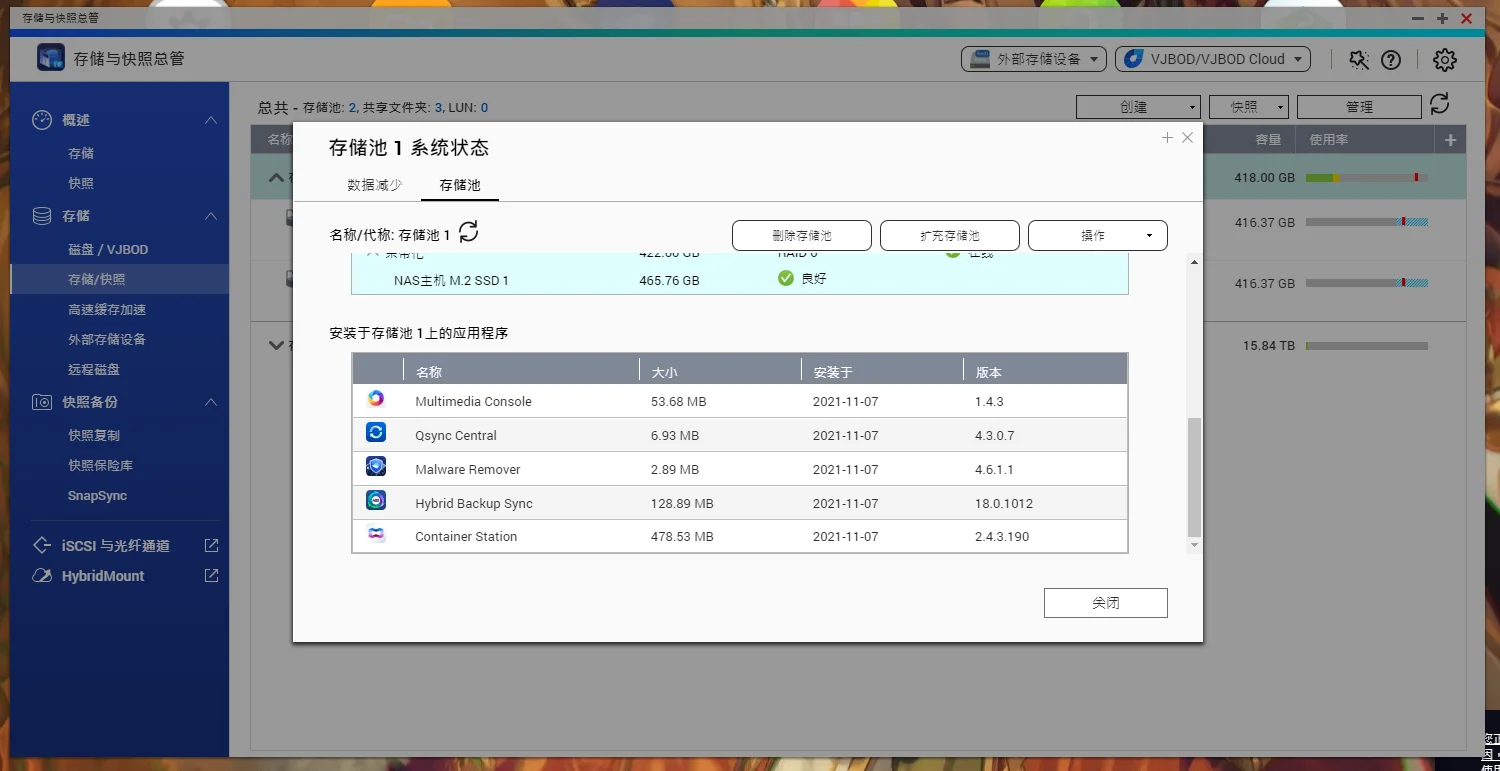Click usage bar for 418.00 GB row
Image resolution: width=1500 pixels, height=771 pixels.
pyautogui.click(x=1366, y=178)
